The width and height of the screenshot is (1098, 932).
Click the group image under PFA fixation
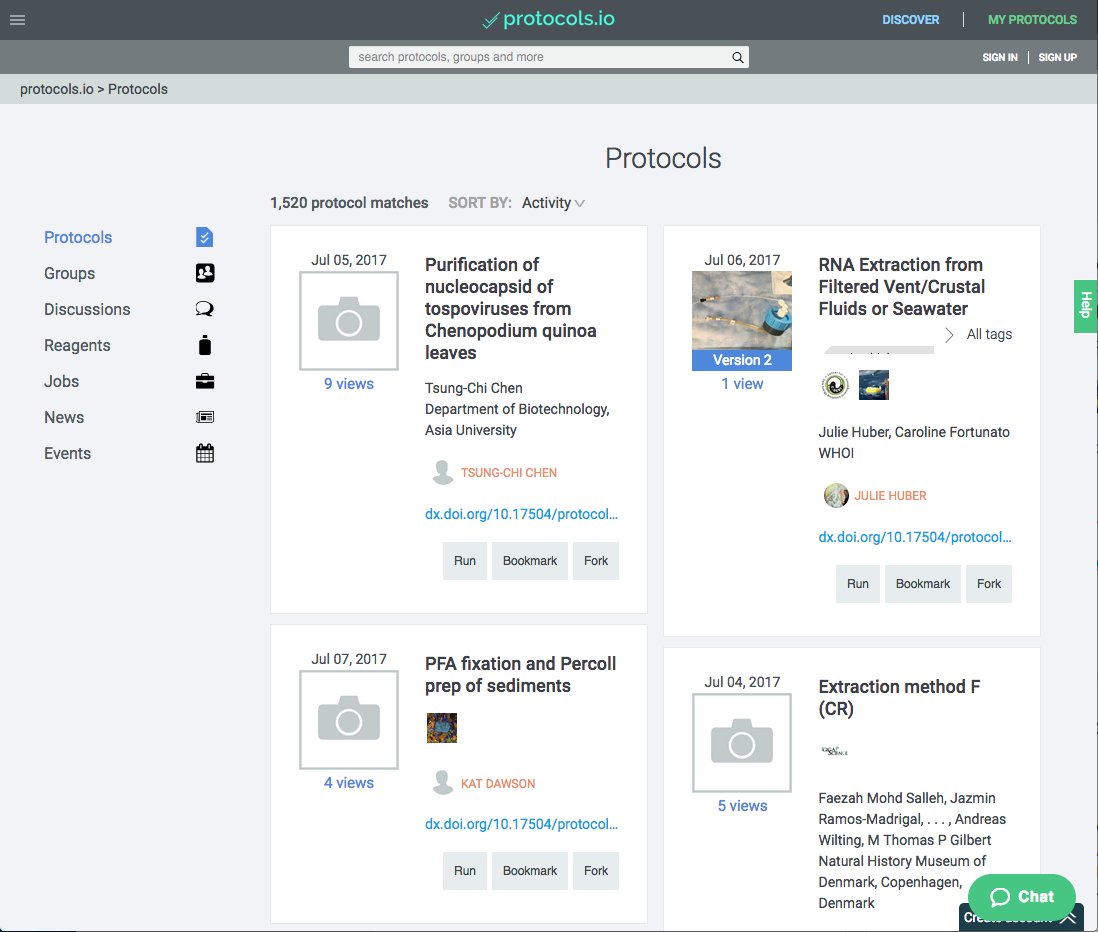(x=442, y=728)
